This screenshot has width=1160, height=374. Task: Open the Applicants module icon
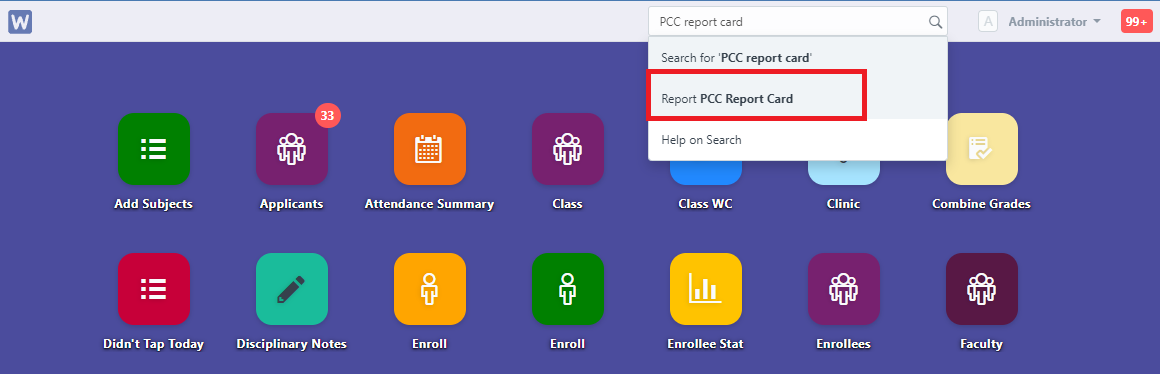pyautogui.click(x=291, y=149)
